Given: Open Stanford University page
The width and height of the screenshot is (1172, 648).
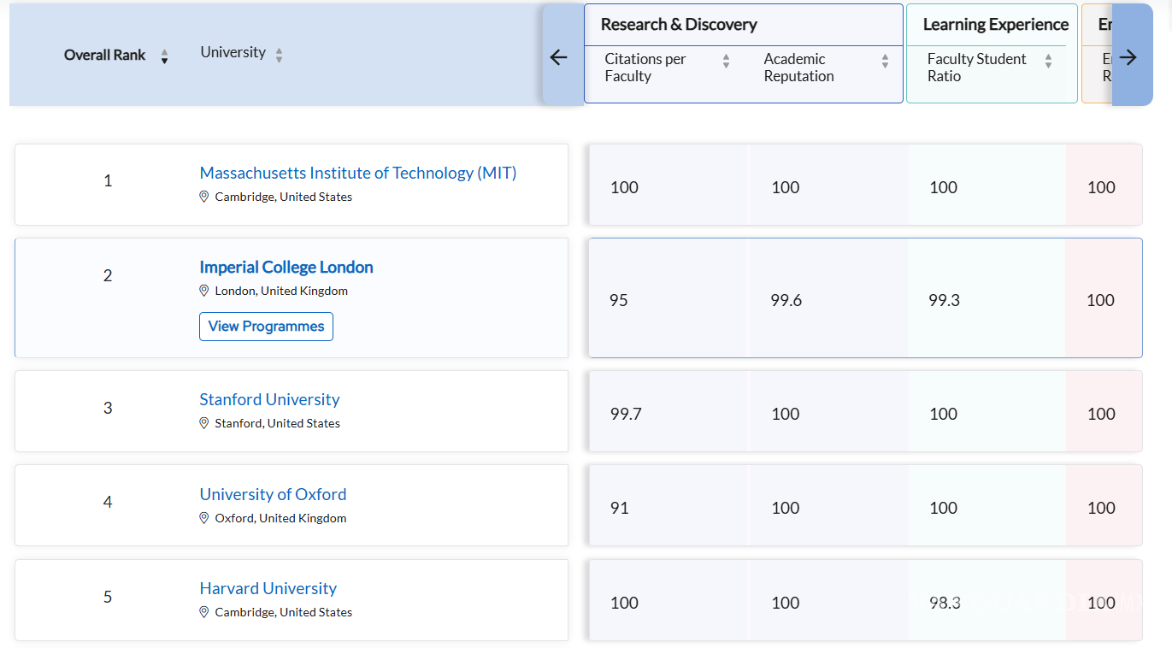Looking at the screenshot, I should click(x=269, y=399).
